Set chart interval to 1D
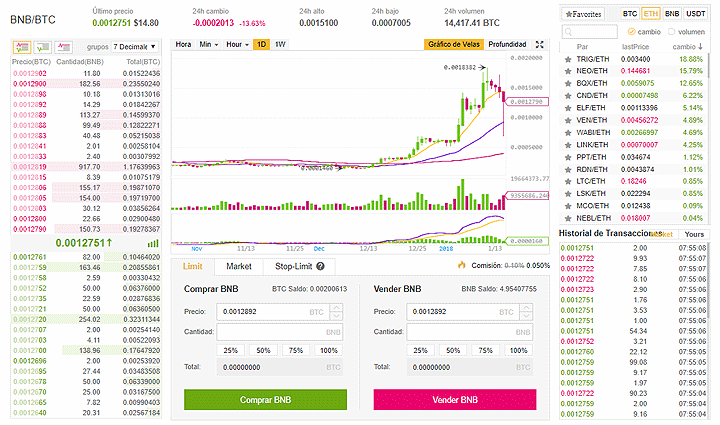 click(x=261, y=45)
